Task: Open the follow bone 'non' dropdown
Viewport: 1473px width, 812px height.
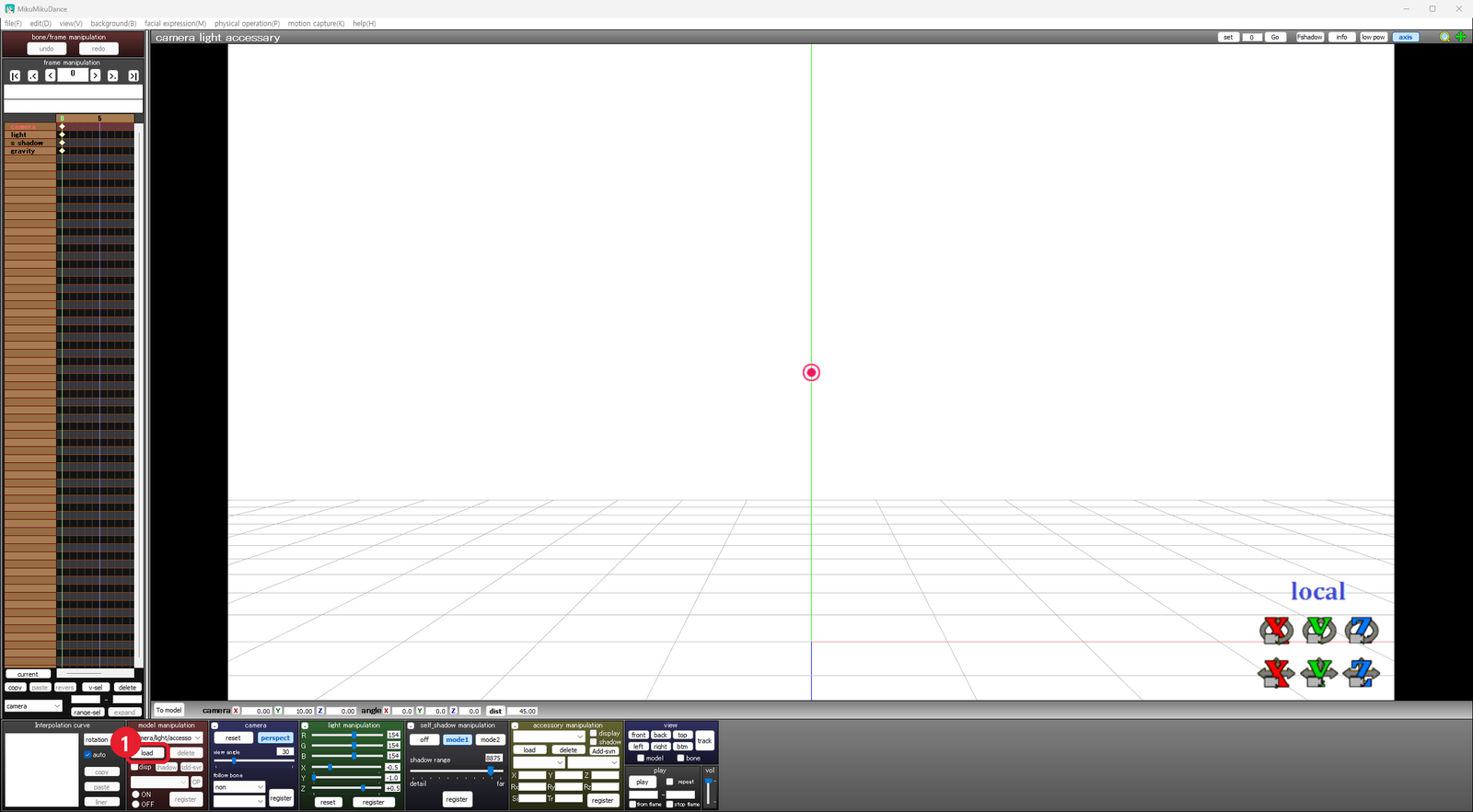Action: coord(239,787)
